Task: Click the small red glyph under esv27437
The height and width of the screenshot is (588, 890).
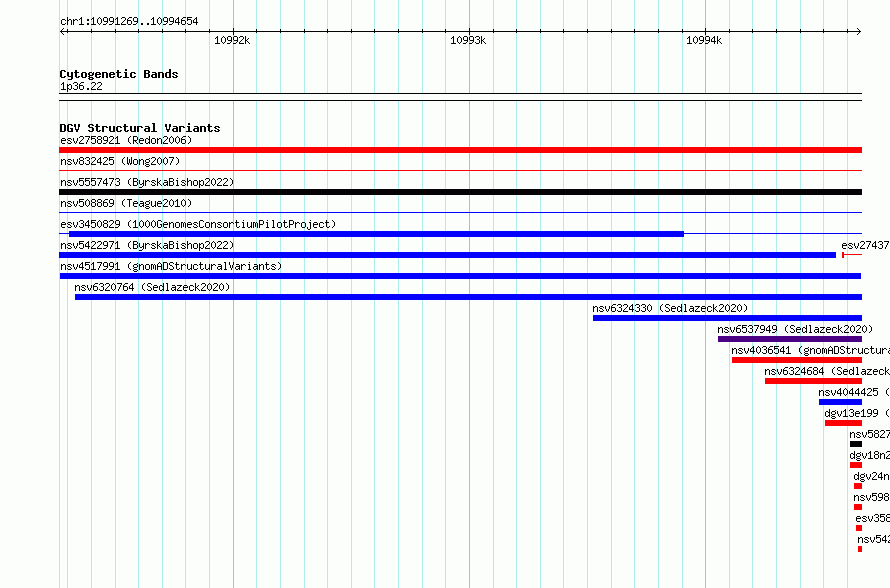Action: pyautogui.click(x=852, y=255)
